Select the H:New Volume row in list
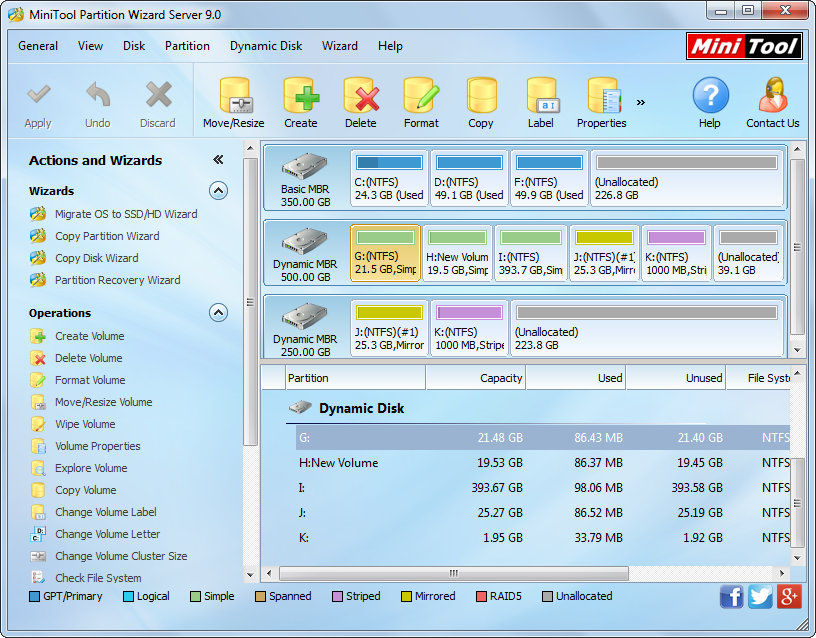Screen dimensions: 816x638 click(543, 463)
